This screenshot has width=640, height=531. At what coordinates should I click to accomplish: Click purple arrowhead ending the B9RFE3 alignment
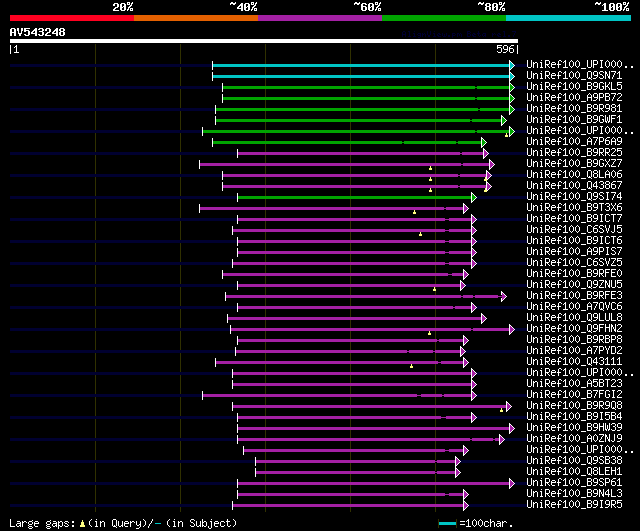[504, 297]
